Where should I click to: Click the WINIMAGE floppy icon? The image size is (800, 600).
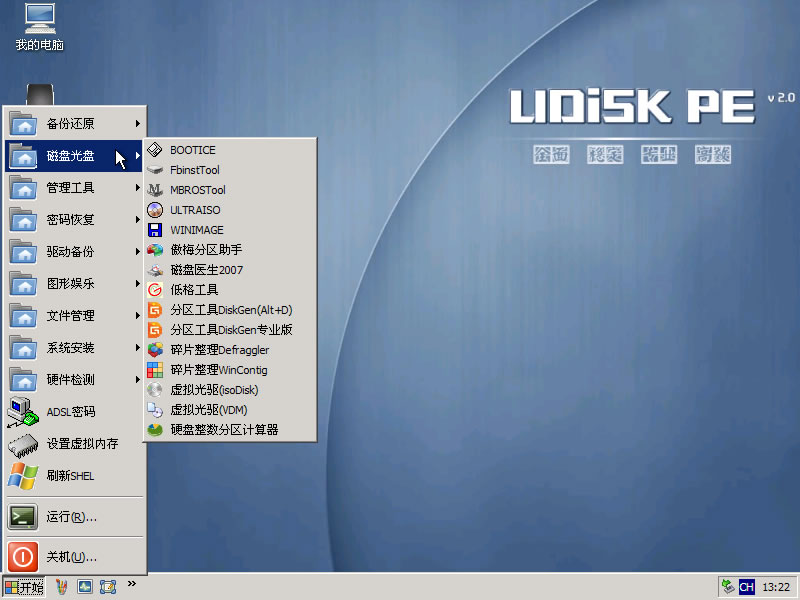coord(155,230)
